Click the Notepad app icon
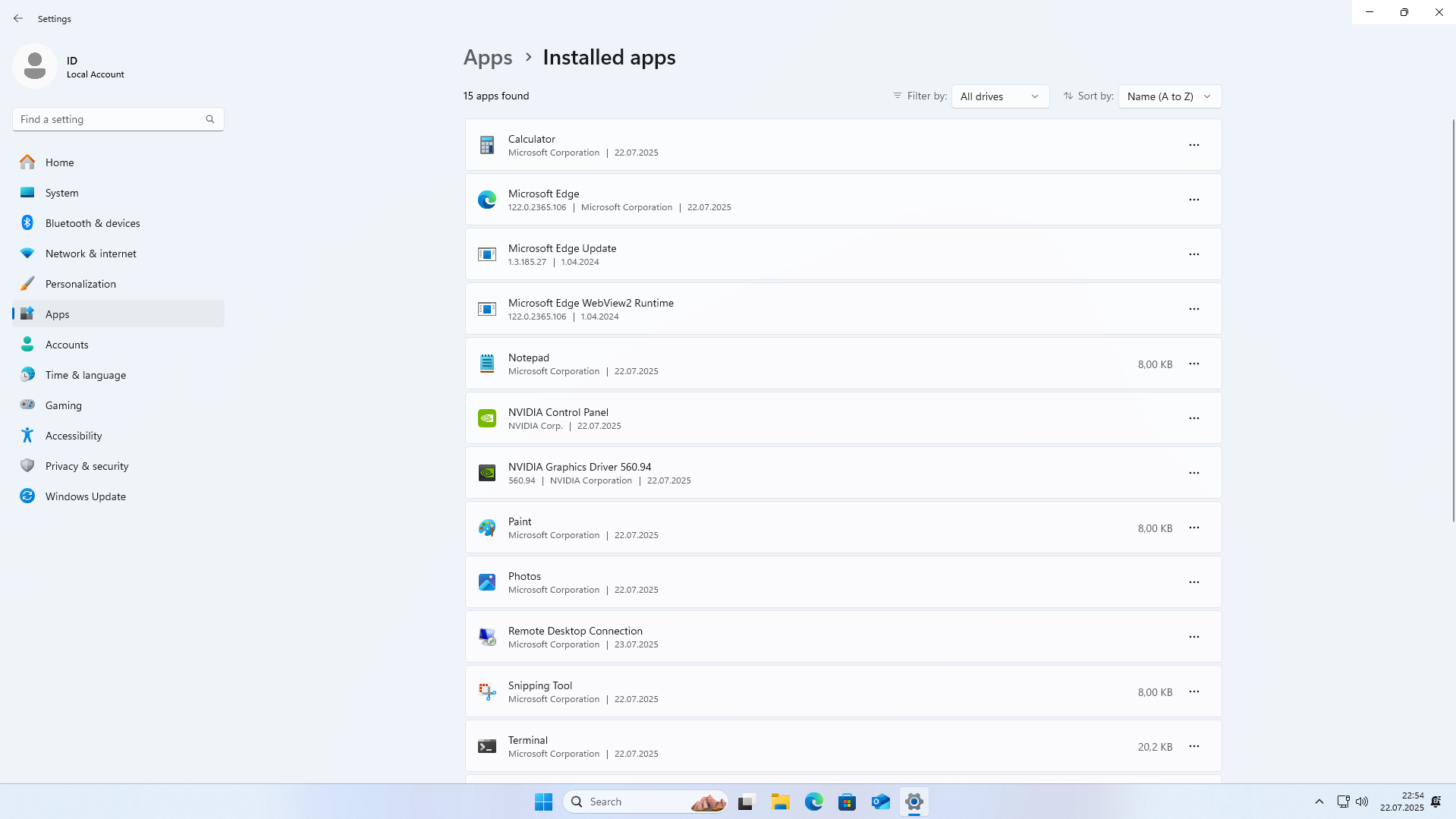The width and height of the screenshot is (1456, 819). tap(487, 364)
